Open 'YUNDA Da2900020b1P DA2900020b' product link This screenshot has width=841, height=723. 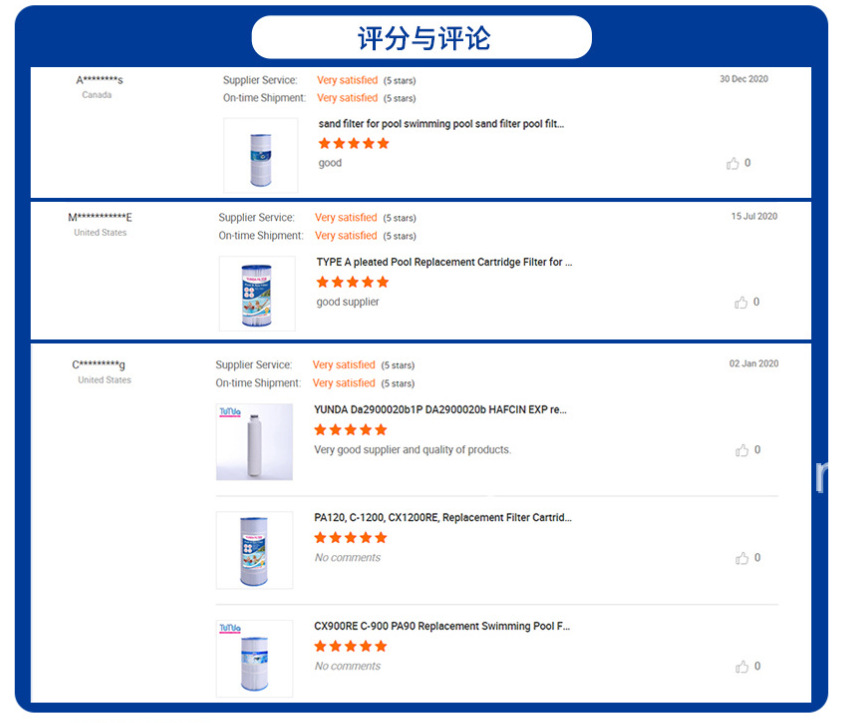point(440,409)
